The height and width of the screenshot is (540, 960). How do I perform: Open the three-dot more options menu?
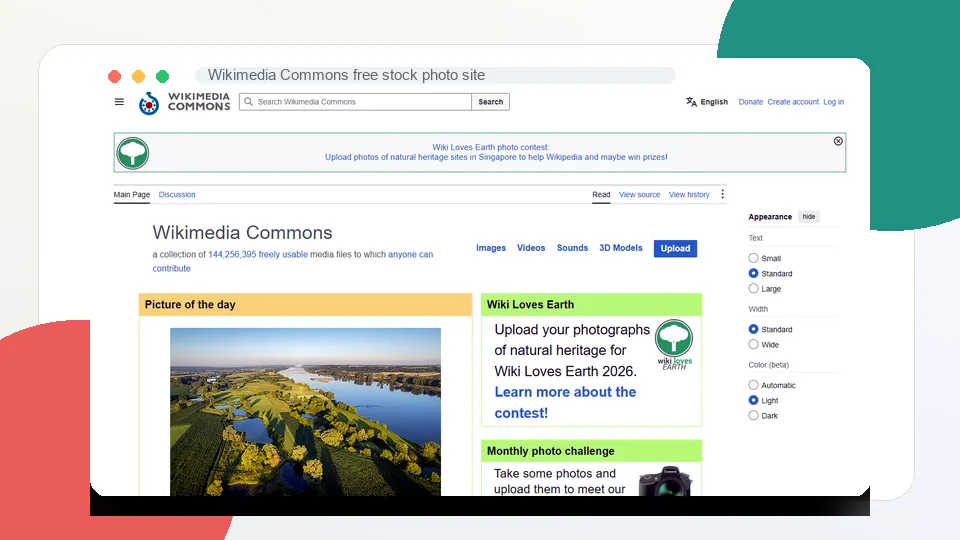[722, 194]
